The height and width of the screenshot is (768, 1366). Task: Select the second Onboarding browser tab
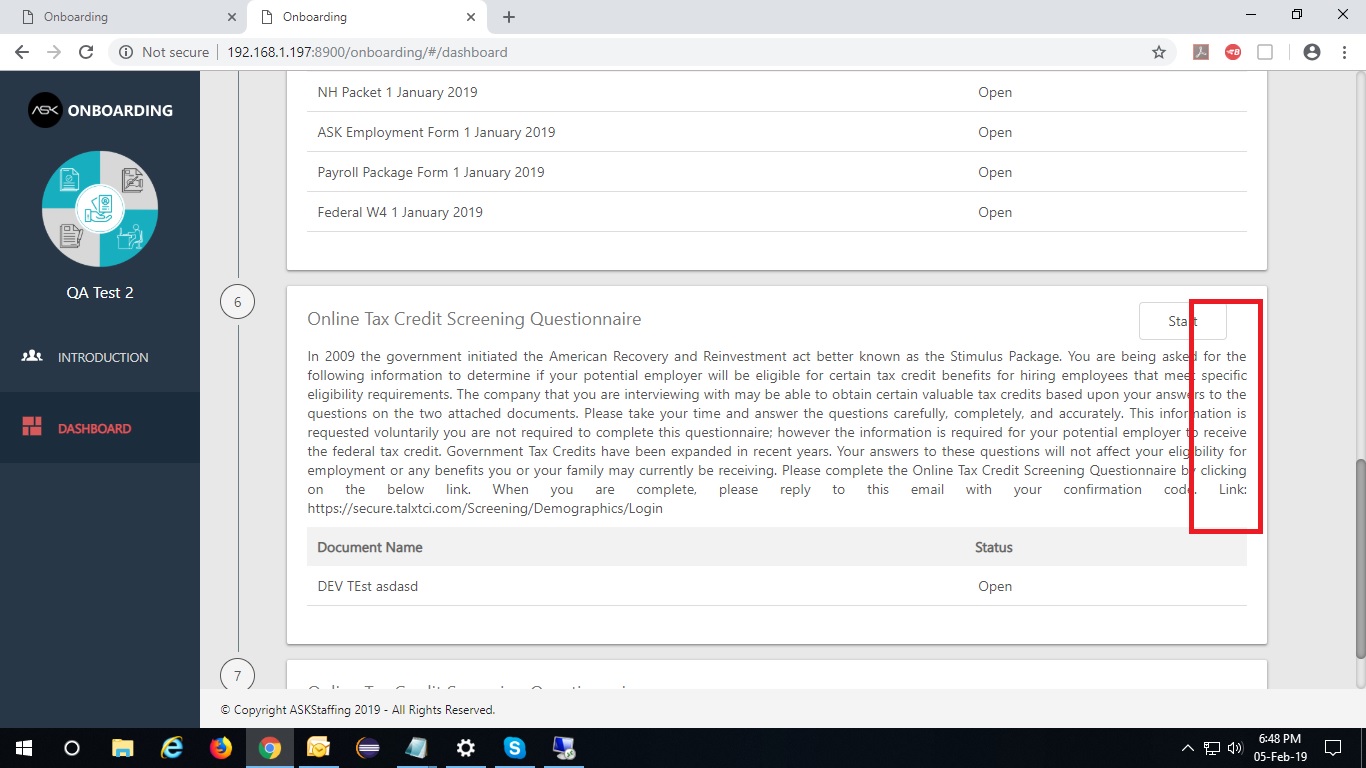pos(365,17)
